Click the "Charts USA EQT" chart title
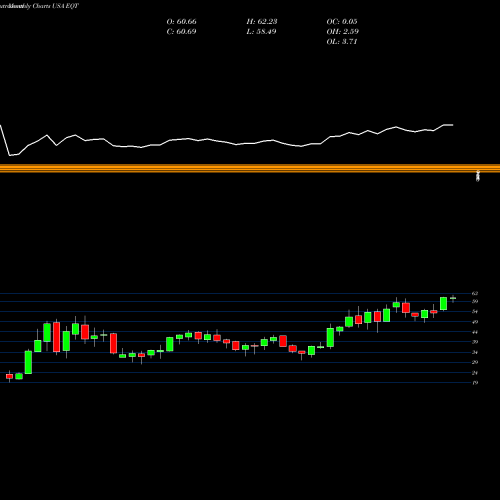Screen dimensions: 500x500 tap(56, 6)
